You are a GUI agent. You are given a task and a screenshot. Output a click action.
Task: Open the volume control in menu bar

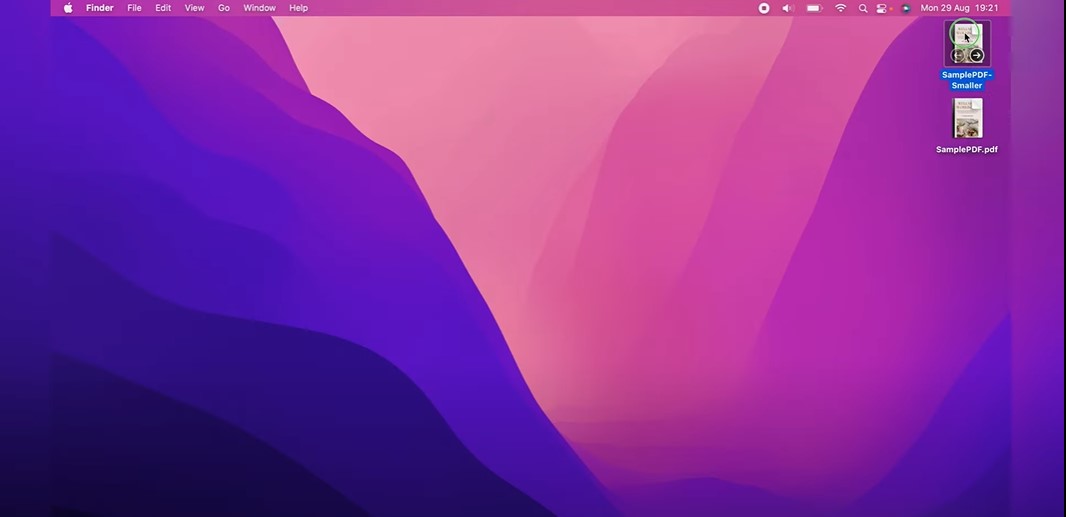click(x=788, y=8)
